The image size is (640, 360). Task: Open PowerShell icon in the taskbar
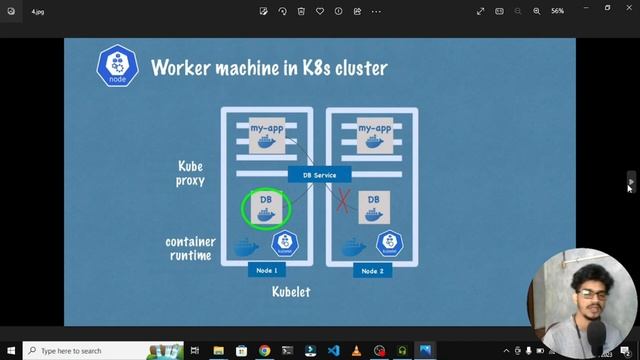click(311, 351)
